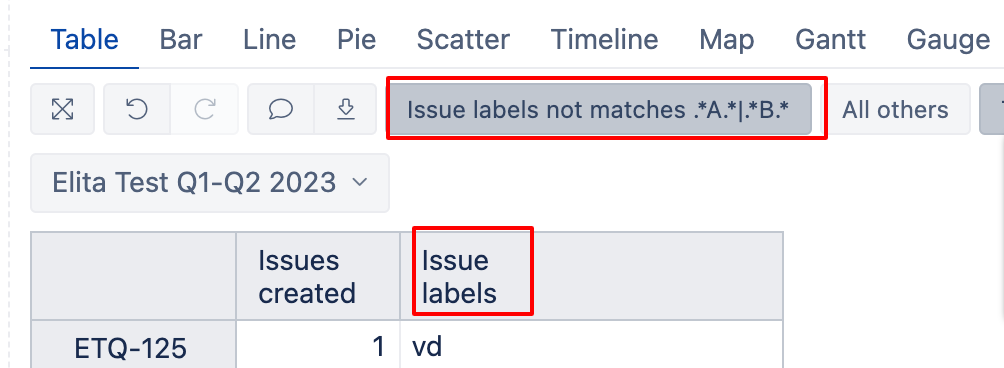Switch to the Scatter tab
This screenshot has height=368, width=1004.
point(463,40)
